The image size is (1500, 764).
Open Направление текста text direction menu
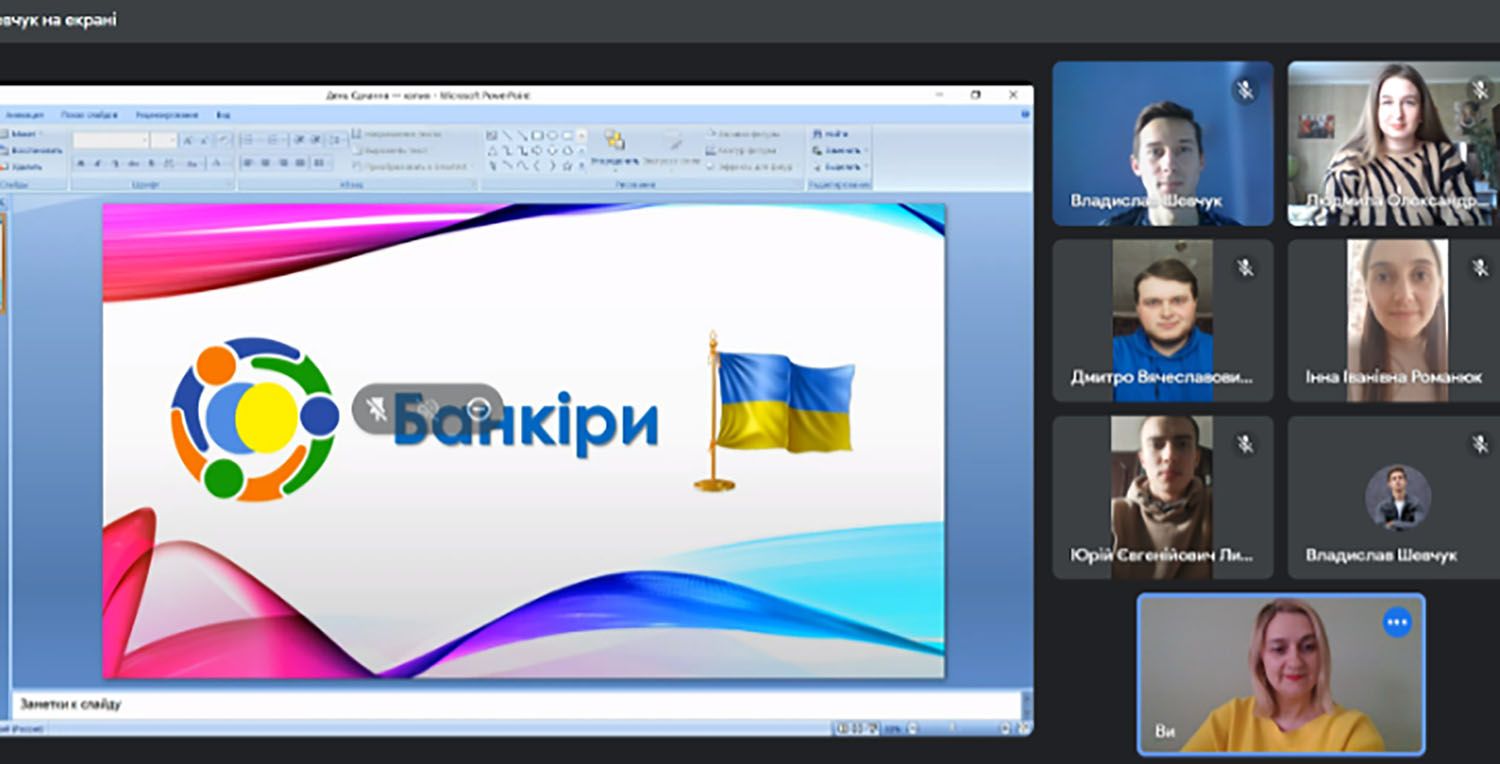coord(397,134)
